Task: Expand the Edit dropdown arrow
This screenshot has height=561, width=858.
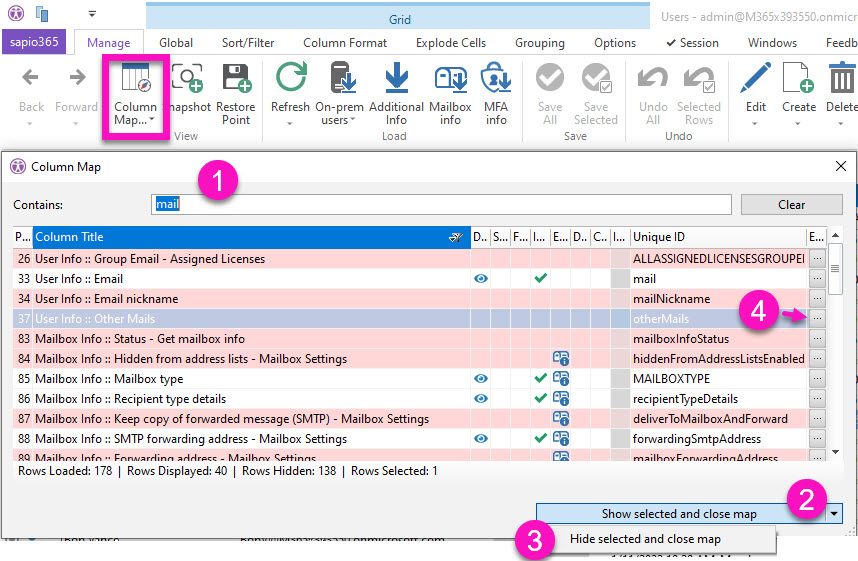Action: pyautogui.click(x=755, y=124)
